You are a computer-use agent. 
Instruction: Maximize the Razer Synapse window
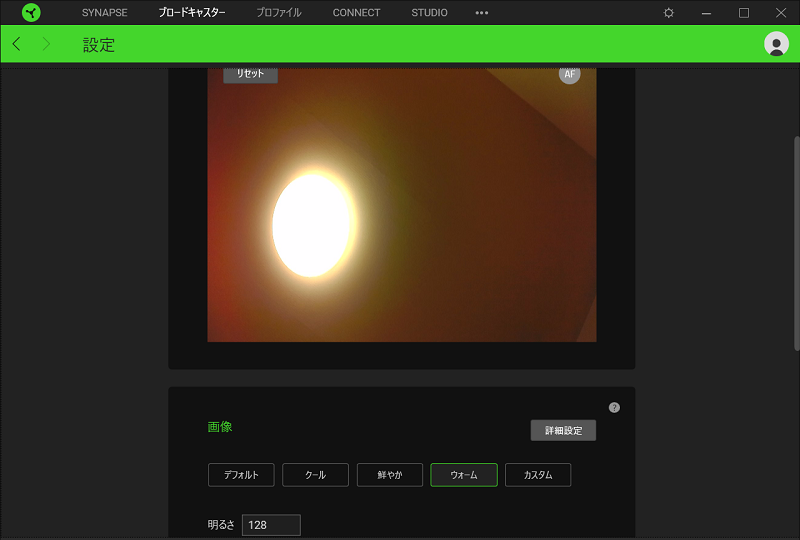tap(744, 13)
